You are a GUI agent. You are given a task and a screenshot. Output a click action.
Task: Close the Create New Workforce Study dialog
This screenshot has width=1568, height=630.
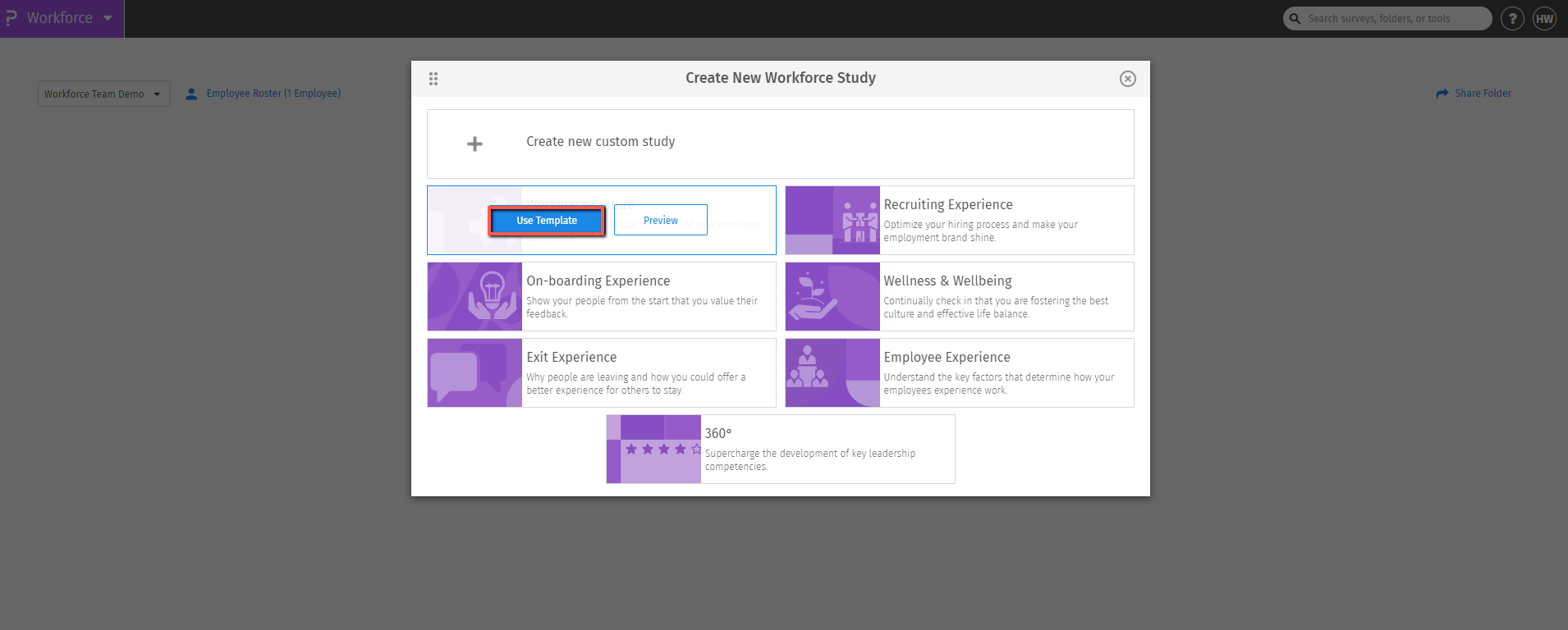click(1128, 79)
